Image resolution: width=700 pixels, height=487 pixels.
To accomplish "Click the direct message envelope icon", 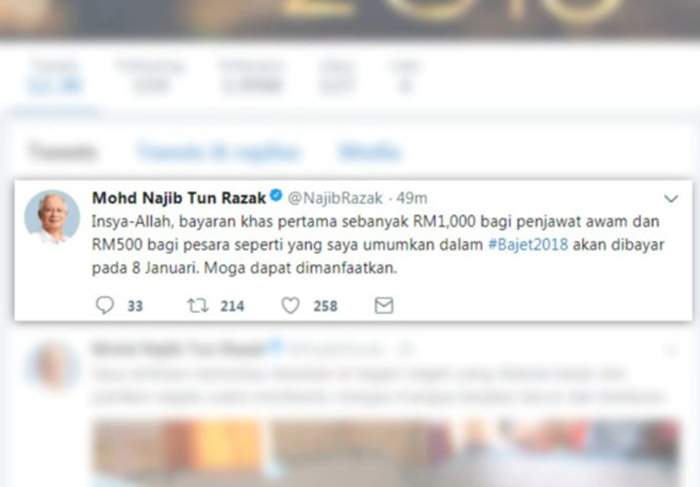I will (x=384, y=305).
